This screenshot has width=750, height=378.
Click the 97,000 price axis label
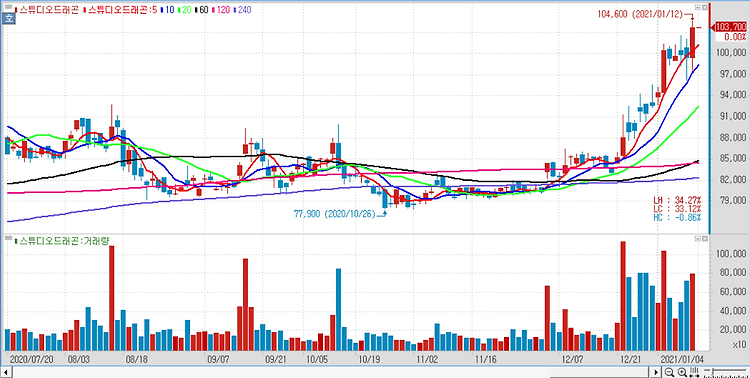(734, 74)
